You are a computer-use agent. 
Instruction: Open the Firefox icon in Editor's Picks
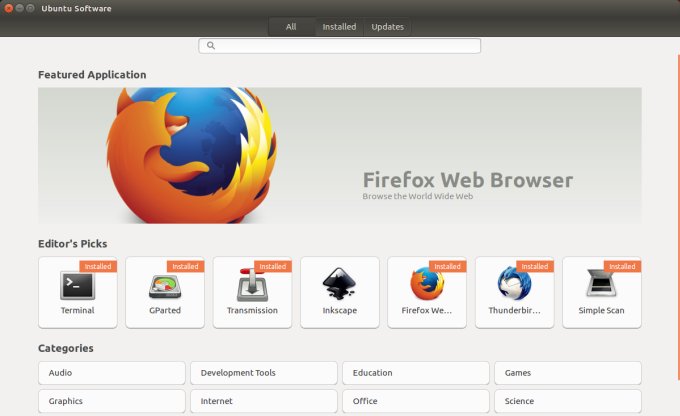click(x=427, y=284)
